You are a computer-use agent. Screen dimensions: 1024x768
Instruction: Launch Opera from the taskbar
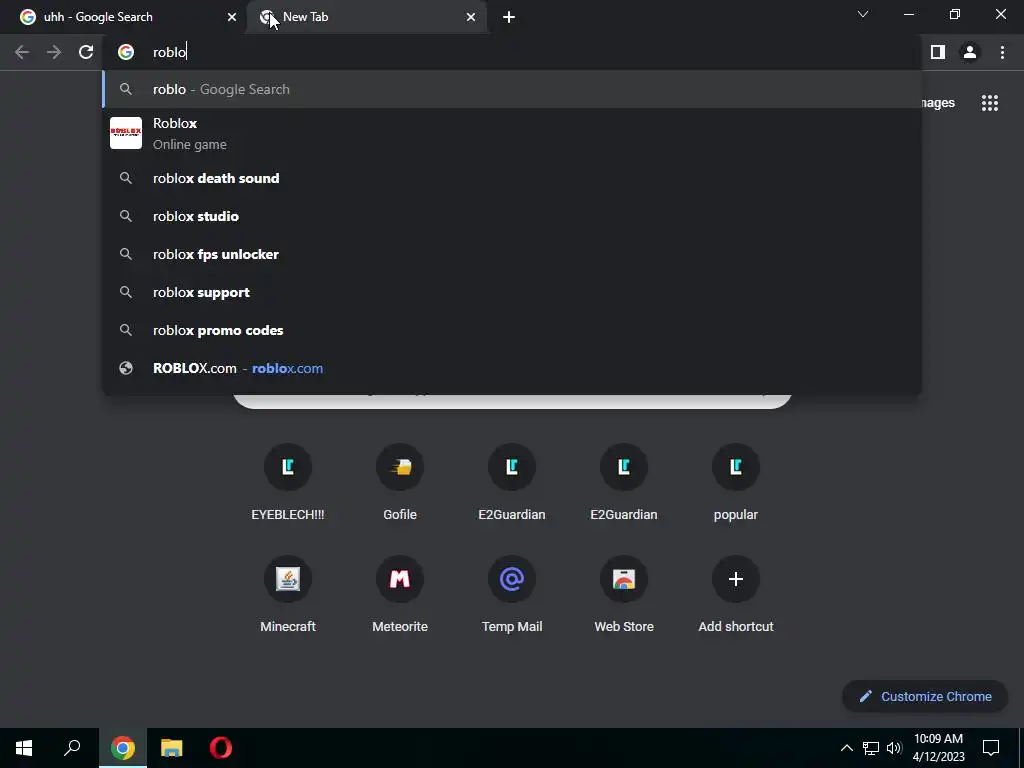221,748
